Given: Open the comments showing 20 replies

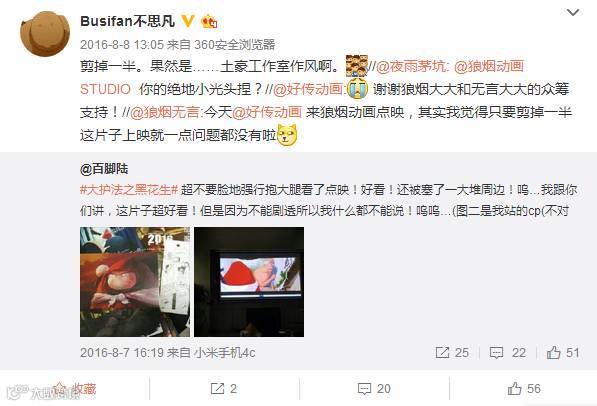Looking at the screenshot, I should point(374,388).
